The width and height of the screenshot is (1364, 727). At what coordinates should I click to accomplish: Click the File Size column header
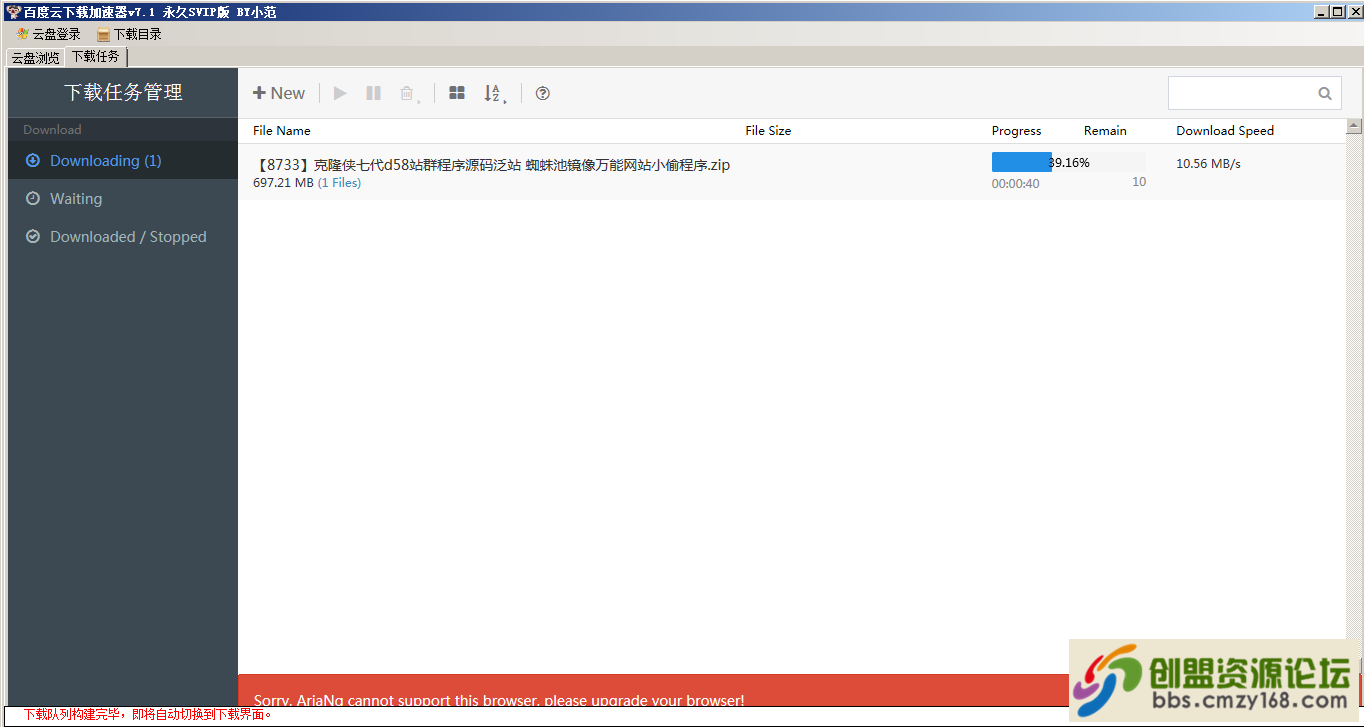(x=768, y=131)
